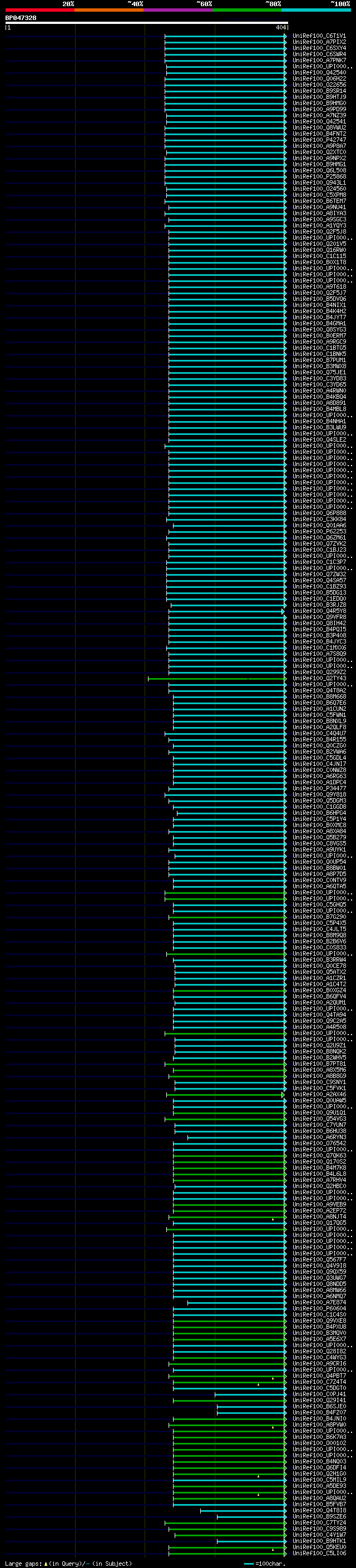The image size is (356, 1568).
Task: Select the UniRef100_A9NU41 label
Action: coord(319,207)
